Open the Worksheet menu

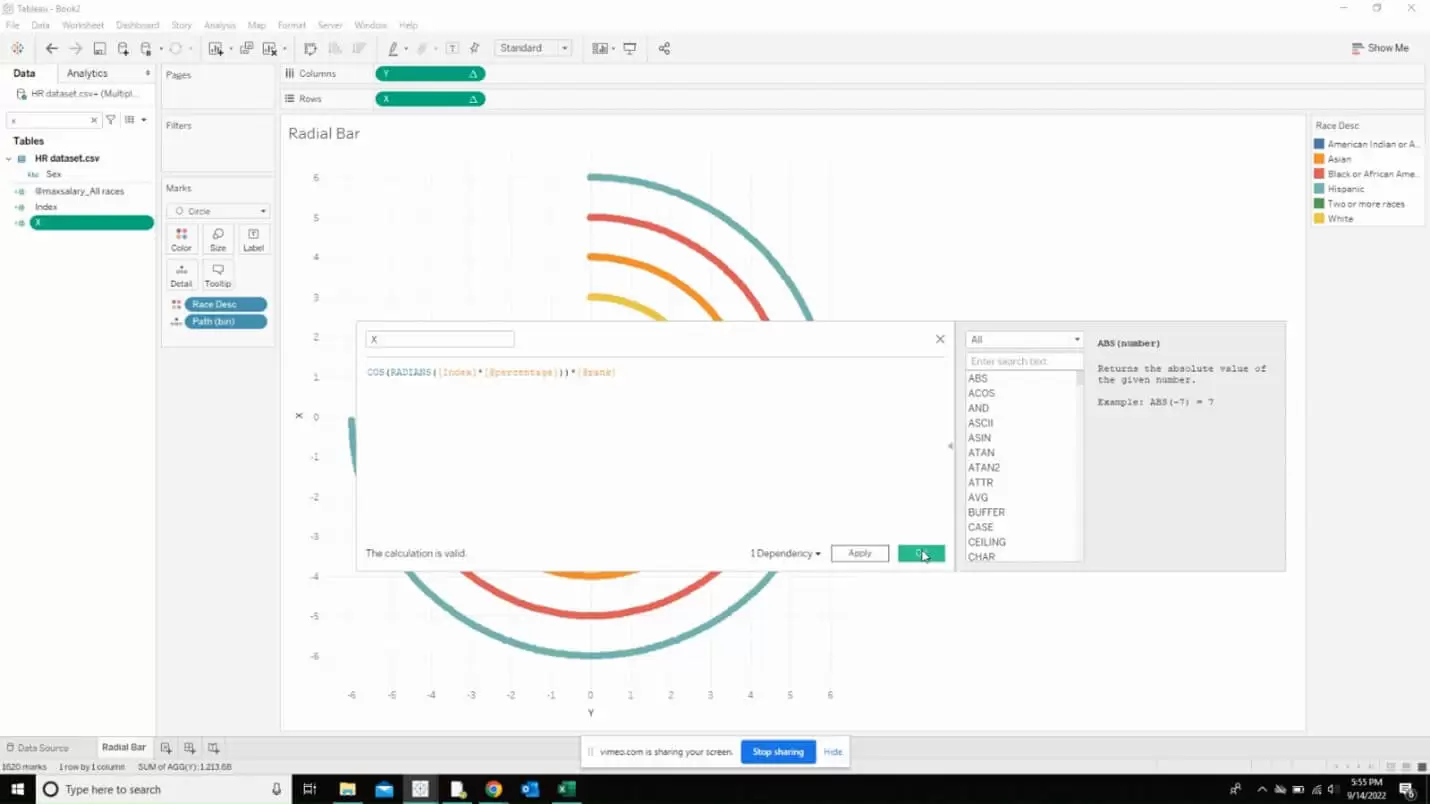pyautogui.click(x=82, y=25)
